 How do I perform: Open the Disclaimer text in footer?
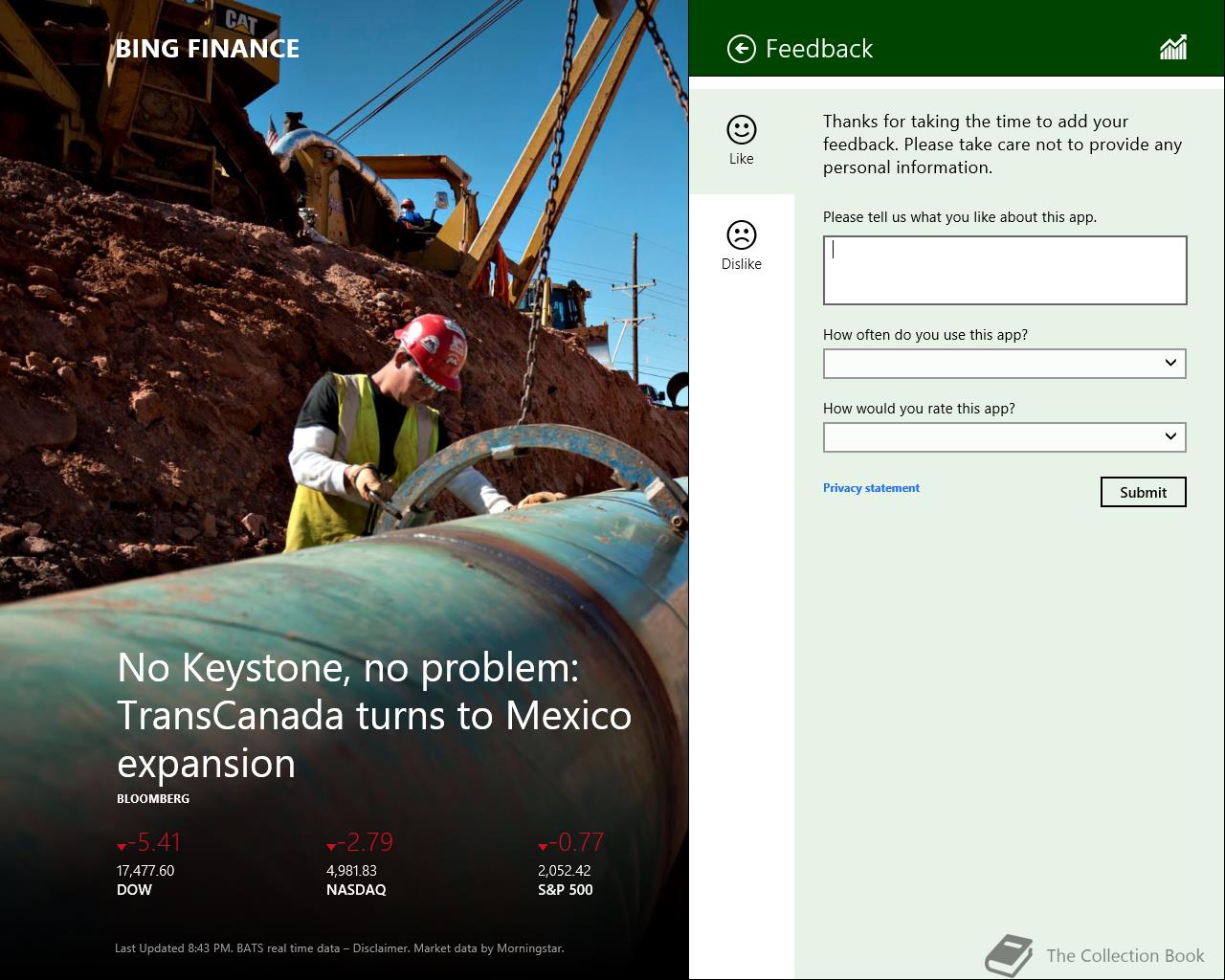pos(381,948)
